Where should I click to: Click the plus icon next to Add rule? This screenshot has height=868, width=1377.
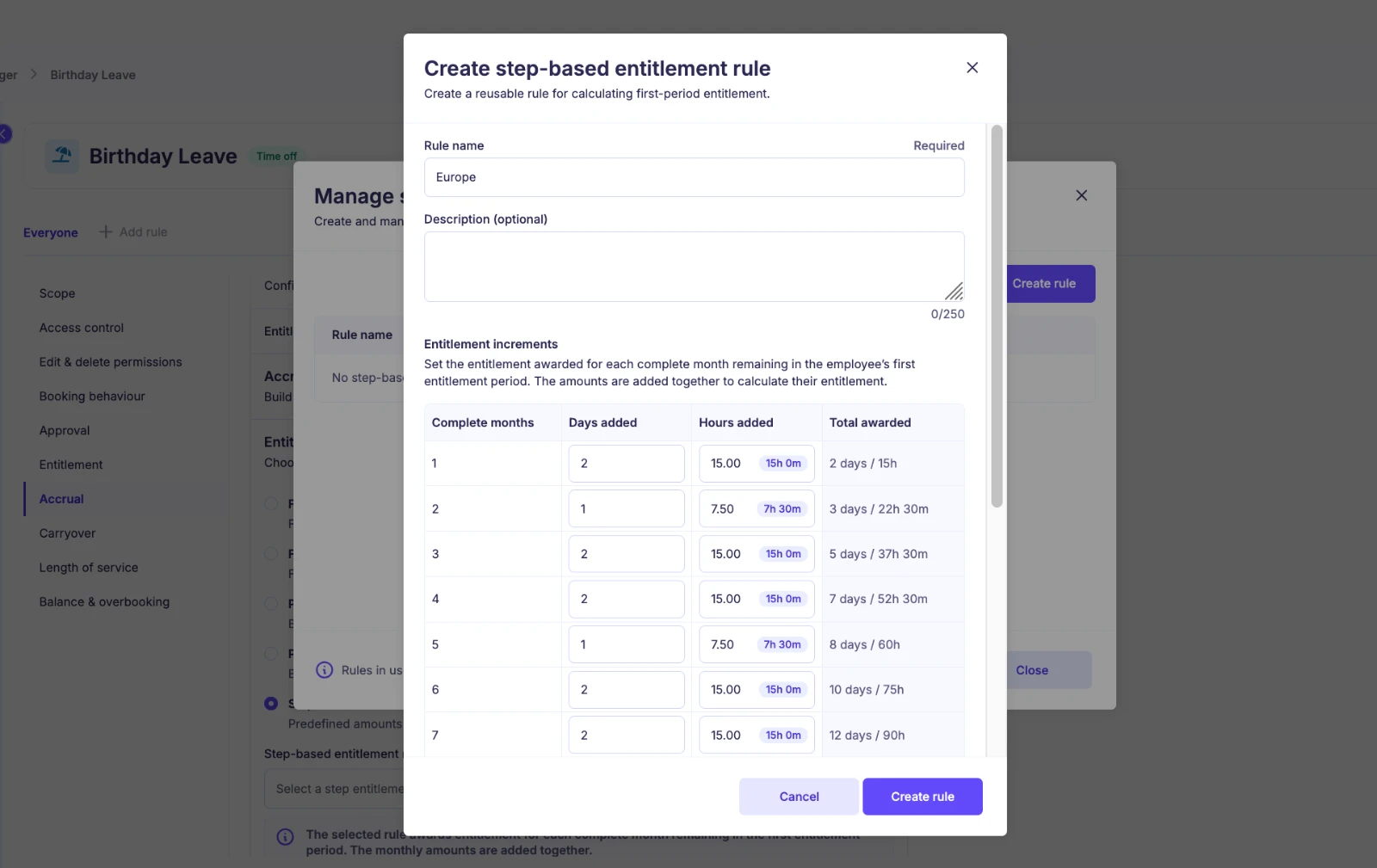click(x=106, y=232)
